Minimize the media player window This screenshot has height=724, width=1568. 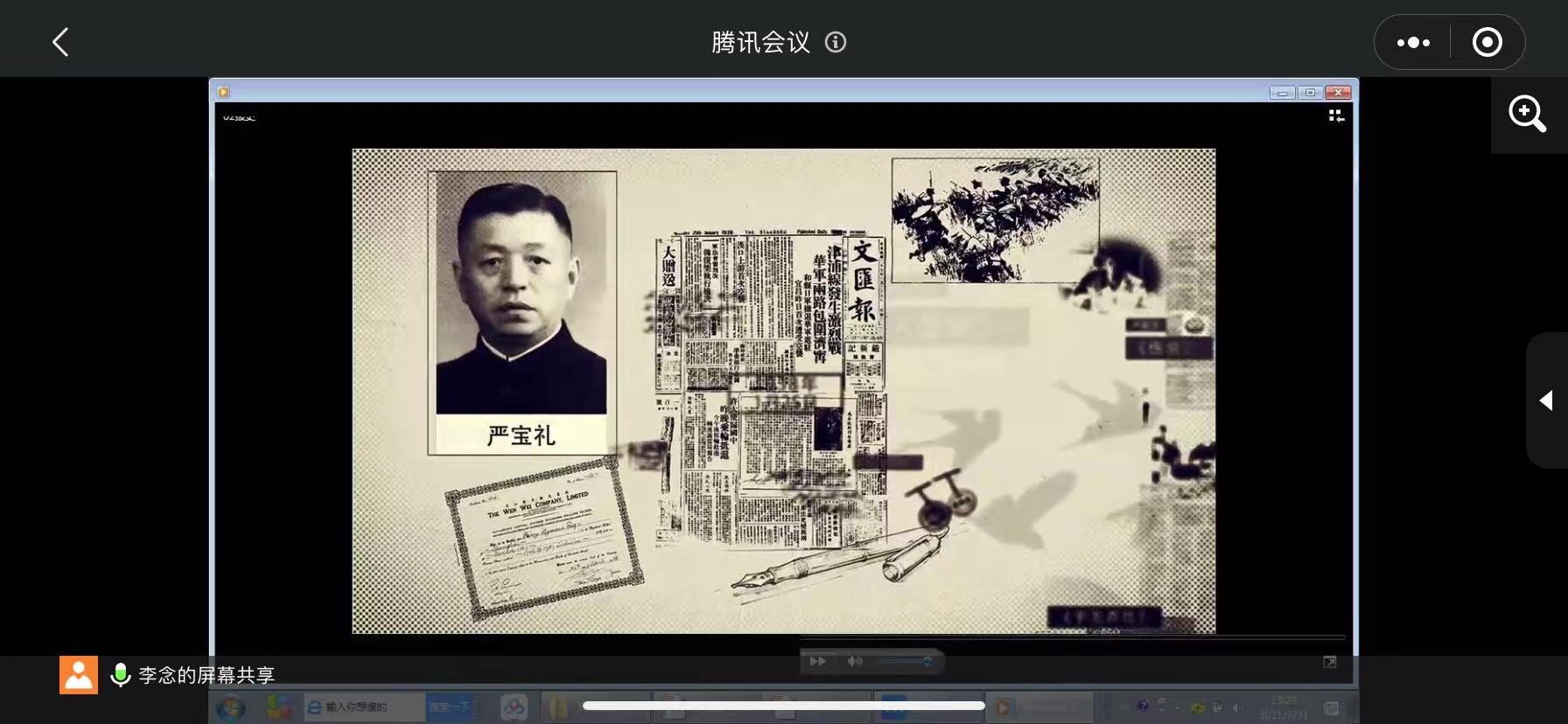point(1283,93)
